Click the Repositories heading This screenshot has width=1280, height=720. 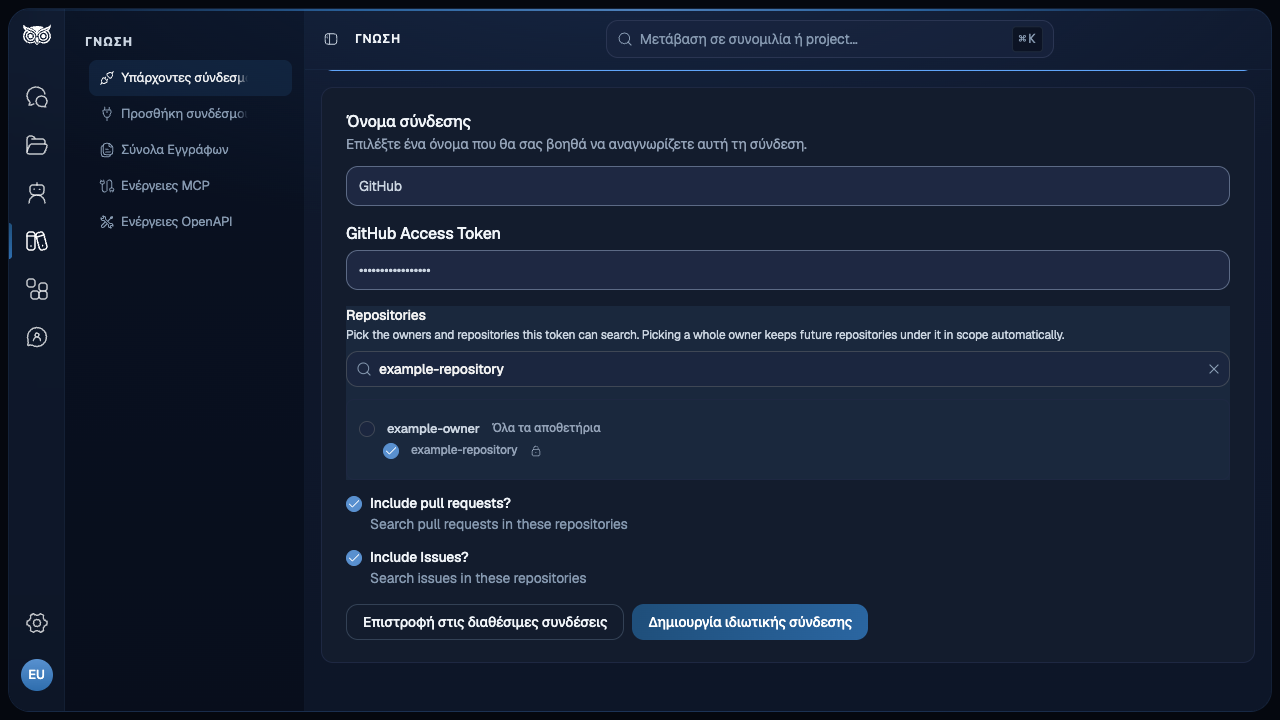[386, 315]
